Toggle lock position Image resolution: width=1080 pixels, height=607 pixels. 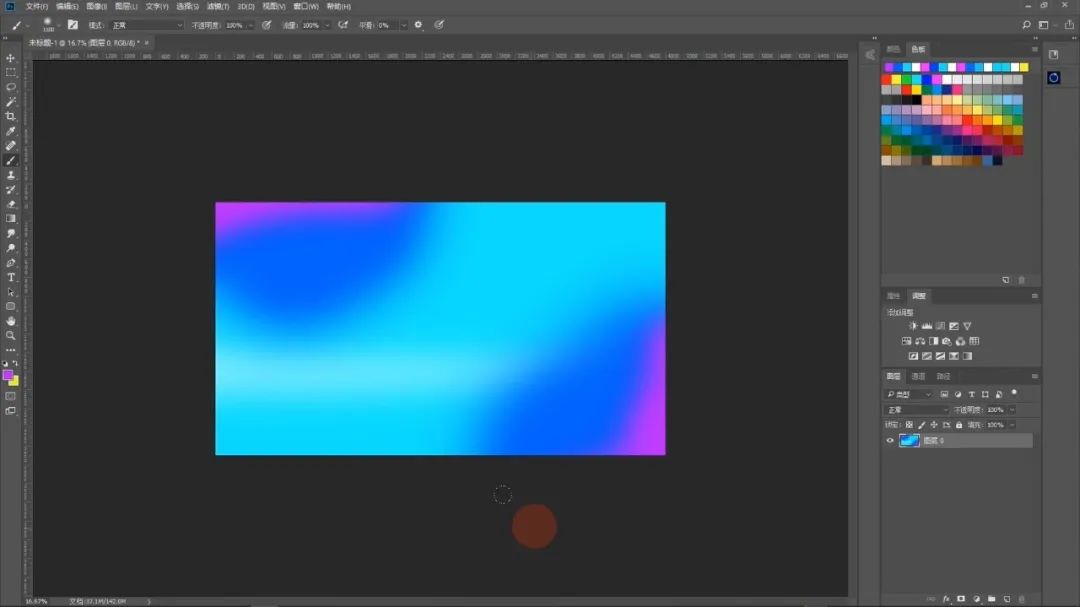click(x=934, y=425)
